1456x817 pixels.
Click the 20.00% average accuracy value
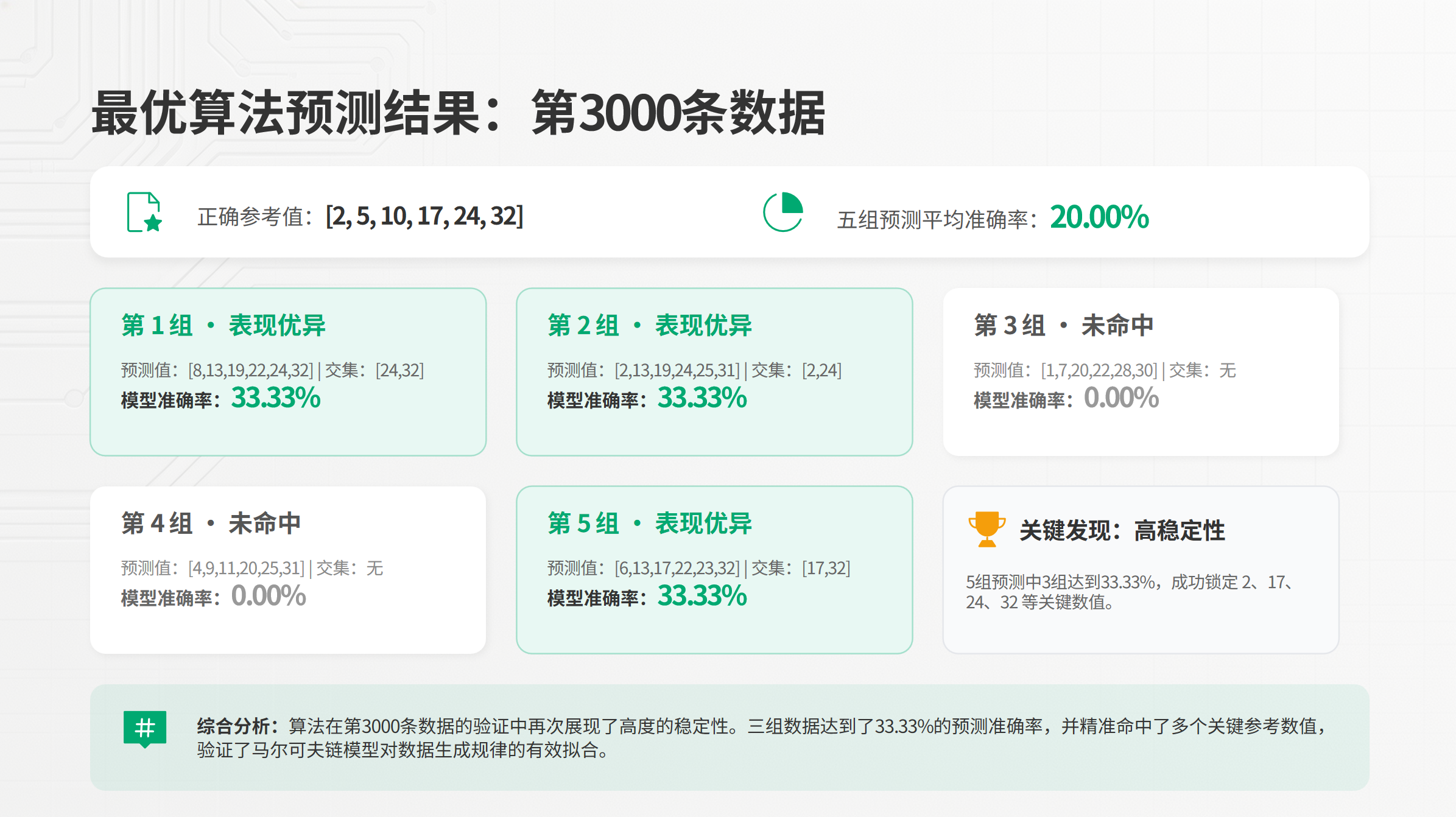tap(1099, 217)
